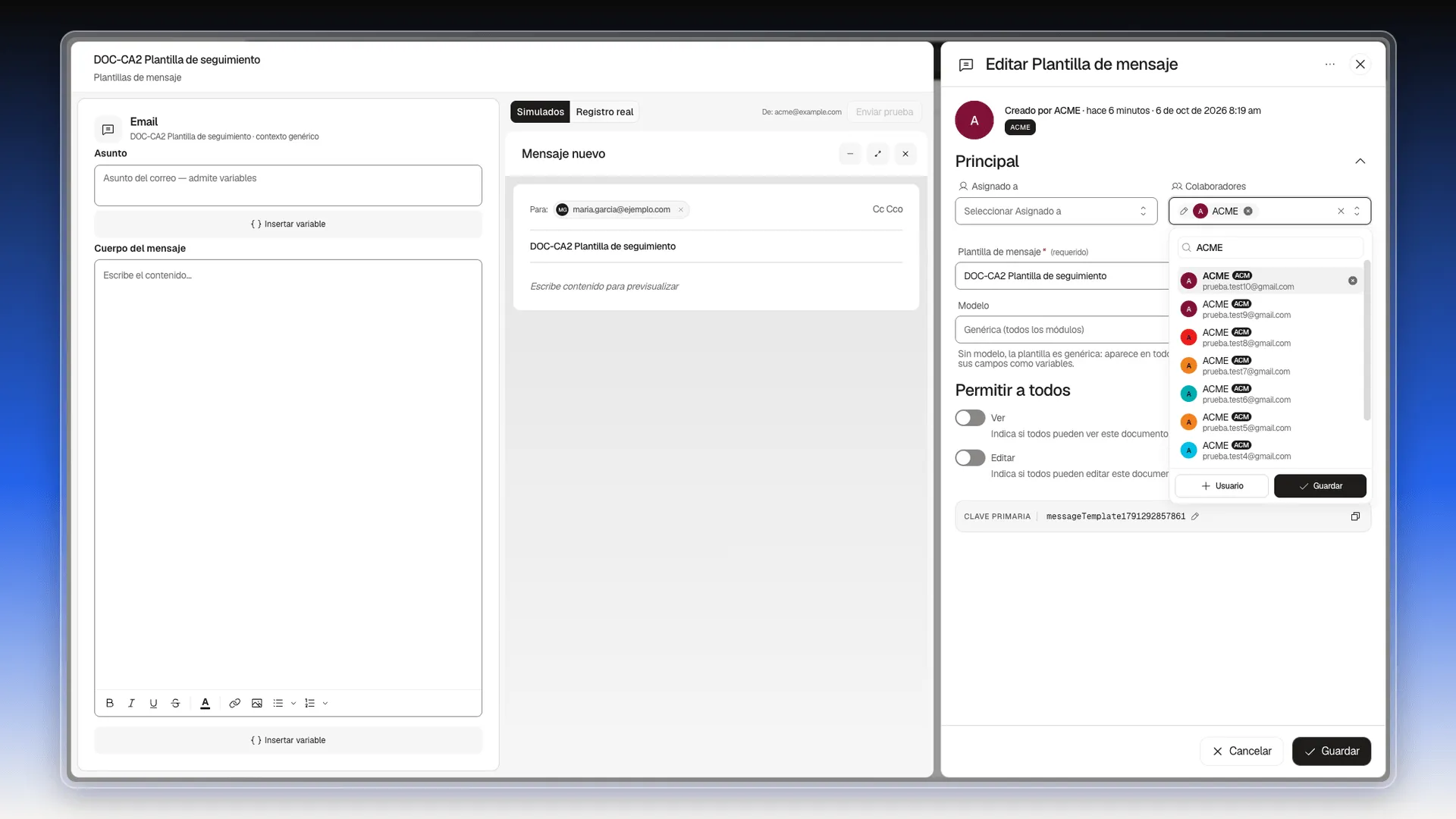Click Cancelar at the panel bottom
This screenshot has width=1456, height=819.
1241,751
